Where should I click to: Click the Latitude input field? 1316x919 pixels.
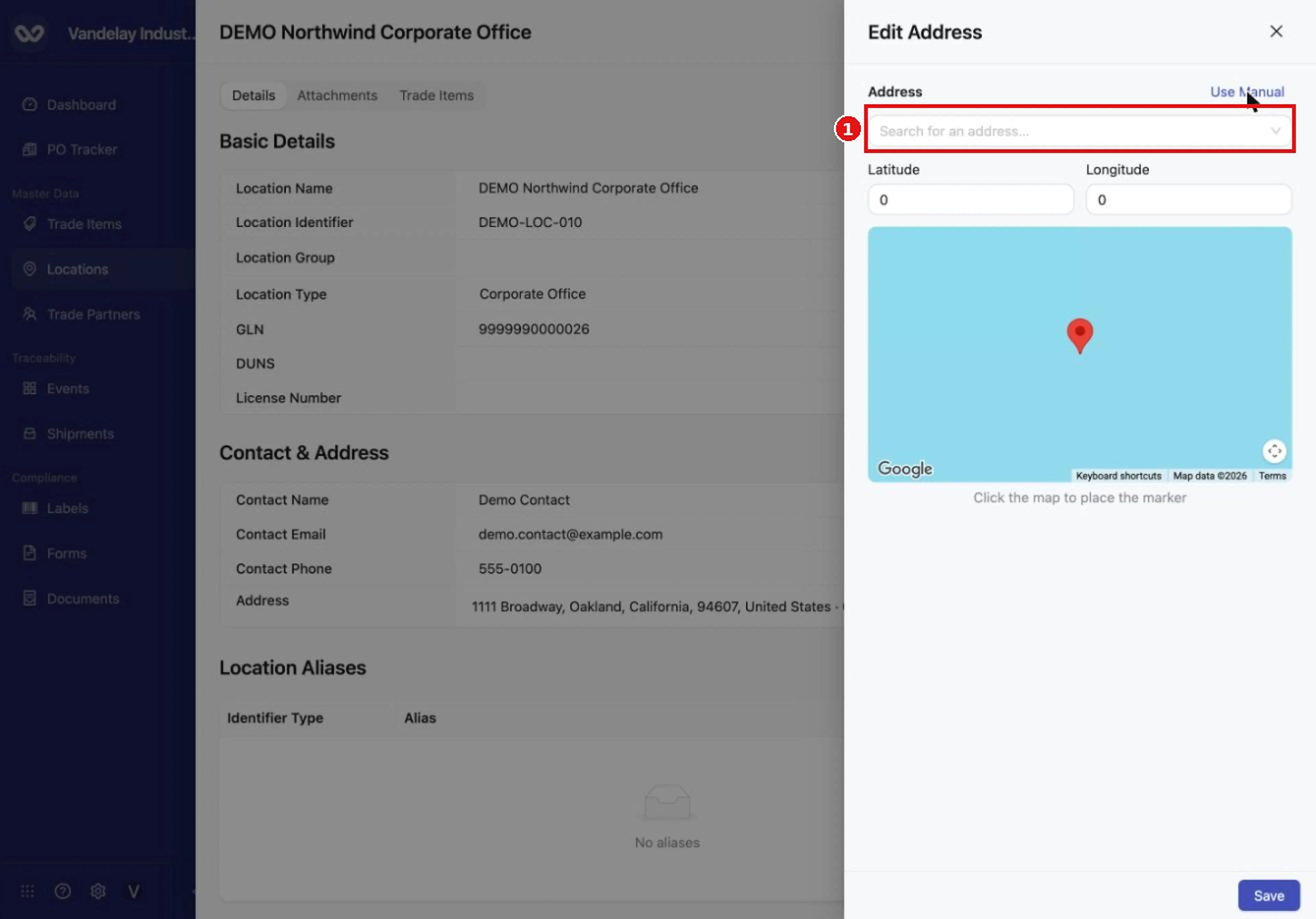tap(970, 200)
